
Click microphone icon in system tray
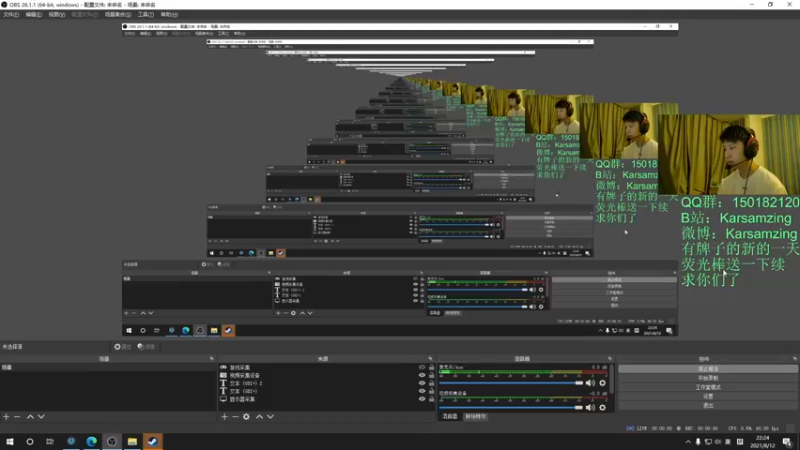[x=698, y=442]
